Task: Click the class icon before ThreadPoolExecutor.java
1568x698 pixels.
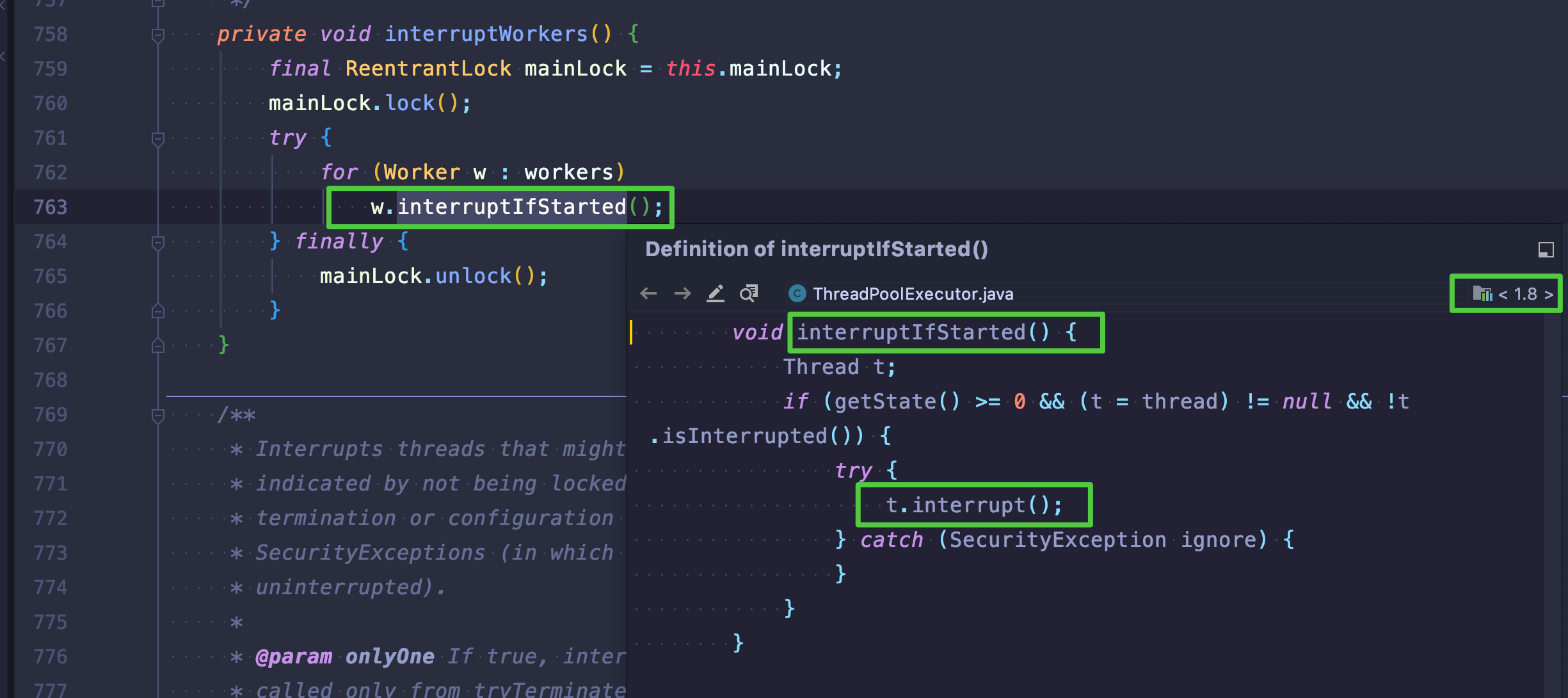Action: 797,294
